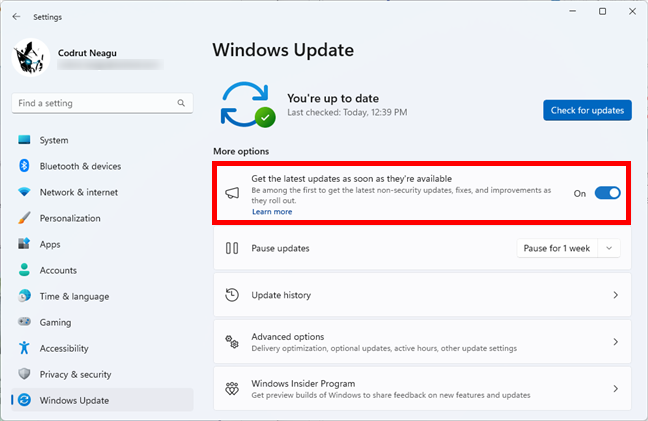Click the Advanced options gears icon

[x=232, y=342]
